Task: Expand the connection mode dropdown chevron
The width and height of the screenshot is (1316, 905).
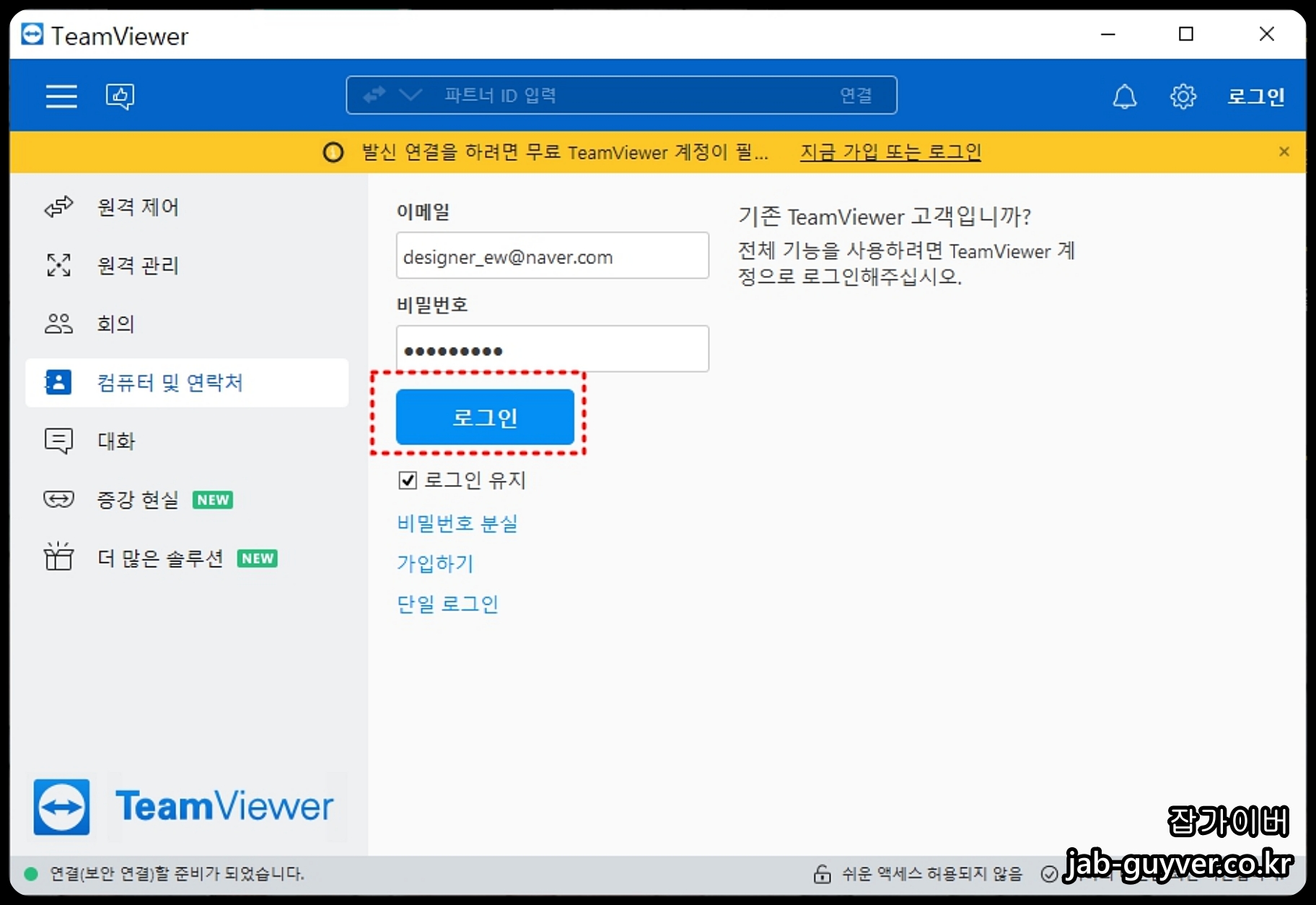Action: [411, 95]
